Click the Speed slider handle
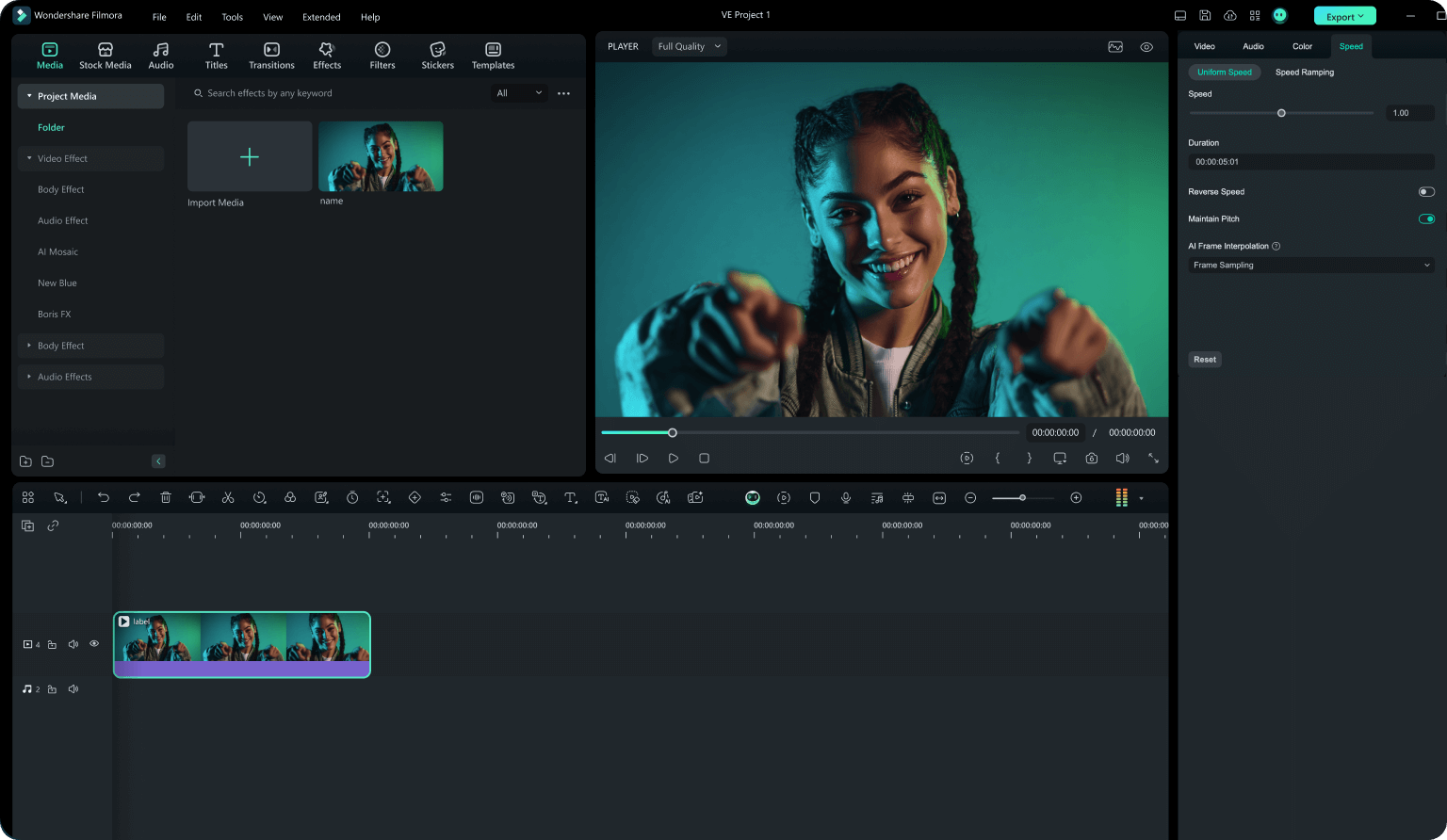This screenshot has height=840, width=1447. coord(1281,113)
